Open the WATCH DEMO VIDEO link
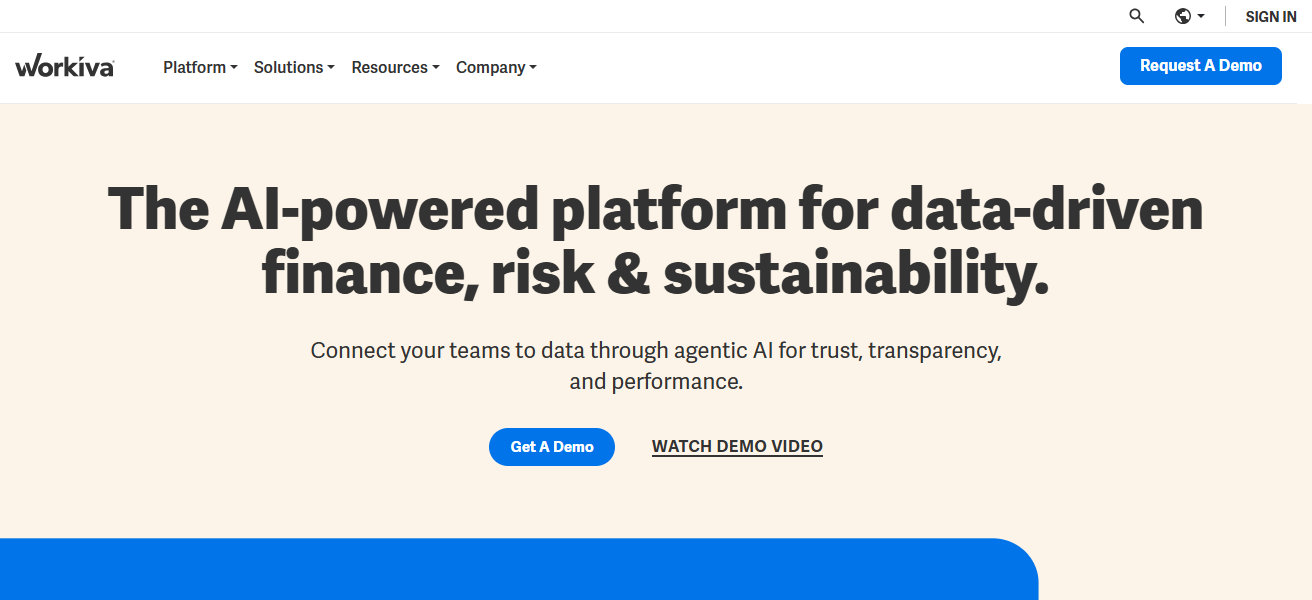The width and height of the screenshot is (1312, 600). [737, 447]
